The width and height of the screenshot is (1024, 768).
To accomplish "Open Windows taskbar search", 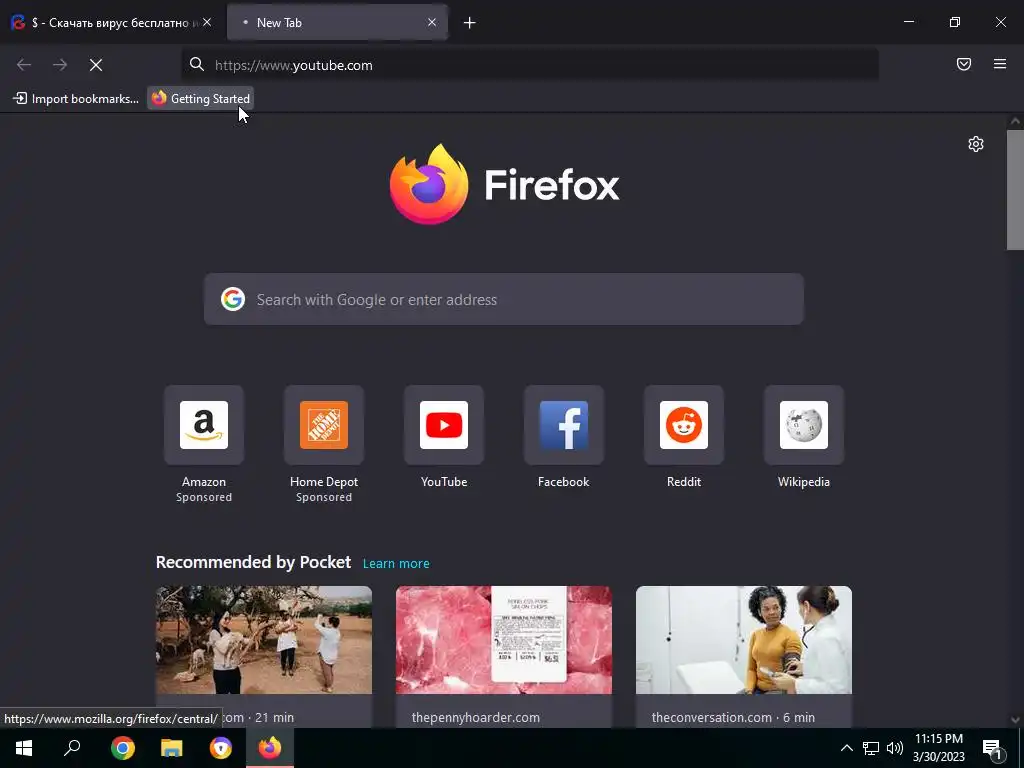I will click(72, 748).
